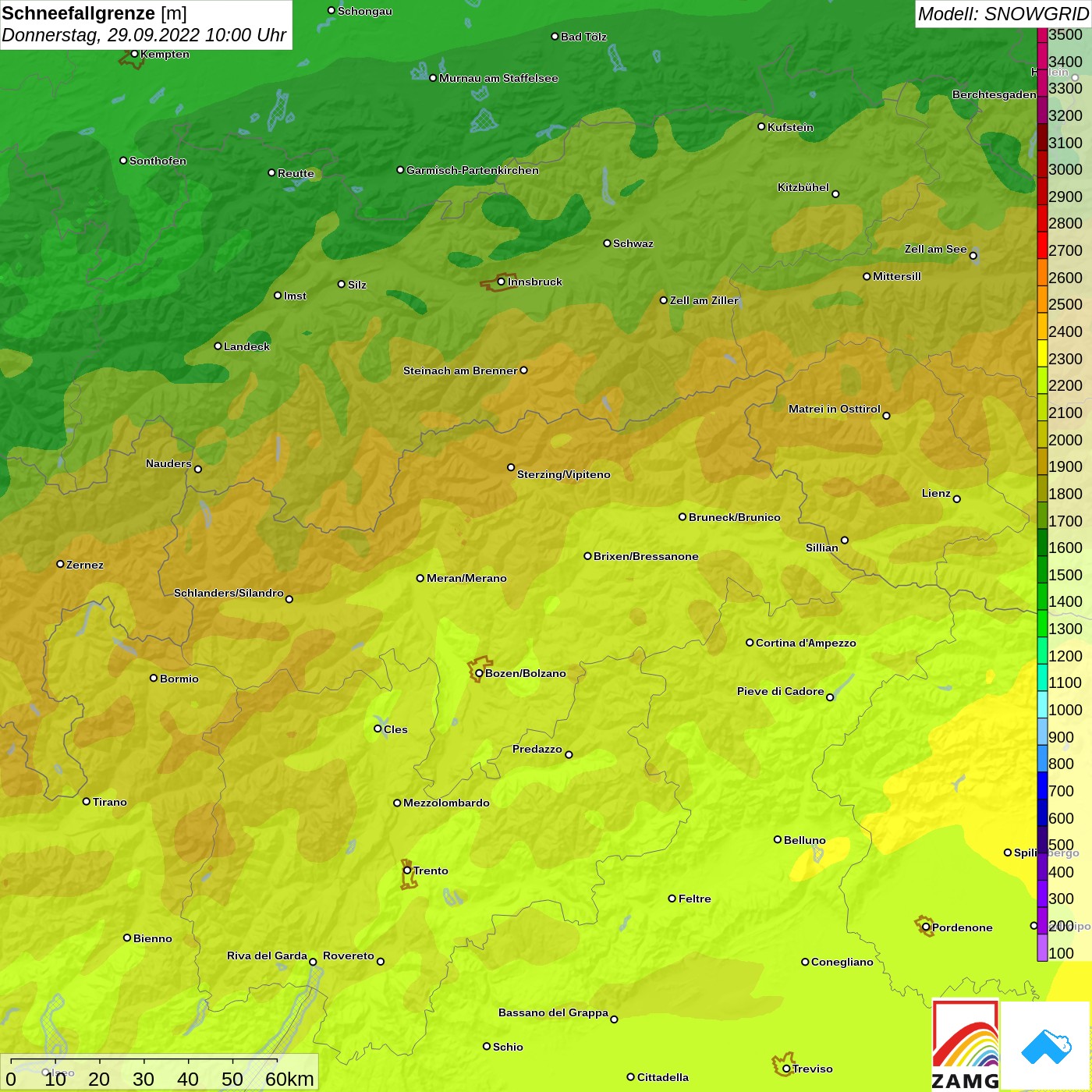
Task: Click the yellow 2300 legend swatch
Action: (1042, 353)
